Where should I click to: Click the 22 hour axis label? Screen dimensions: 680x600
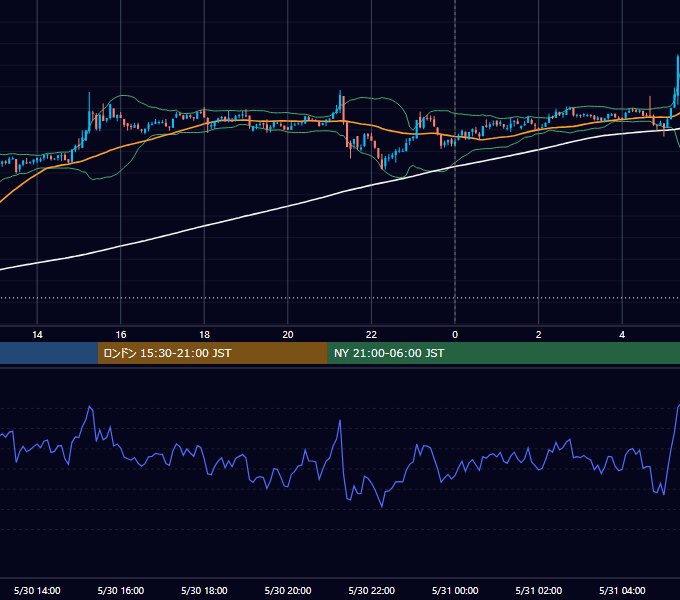(371, 335)
